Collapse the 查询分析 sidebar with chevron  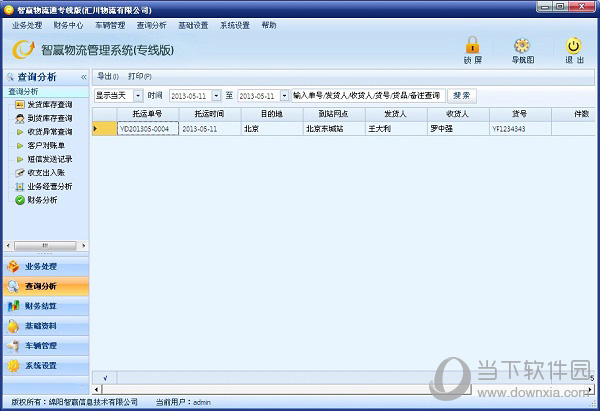point(83,77)
